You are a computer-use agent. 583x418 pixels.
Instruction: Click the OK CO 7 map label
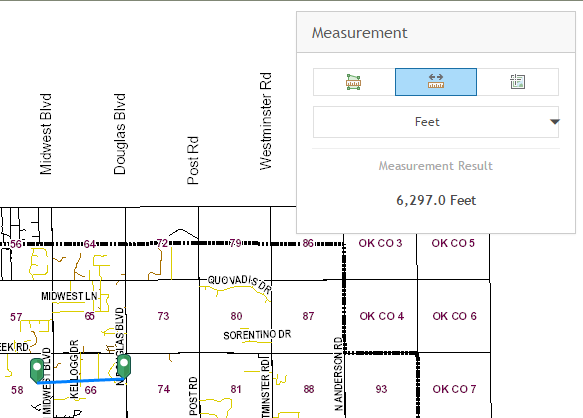[x=454, y=389]
